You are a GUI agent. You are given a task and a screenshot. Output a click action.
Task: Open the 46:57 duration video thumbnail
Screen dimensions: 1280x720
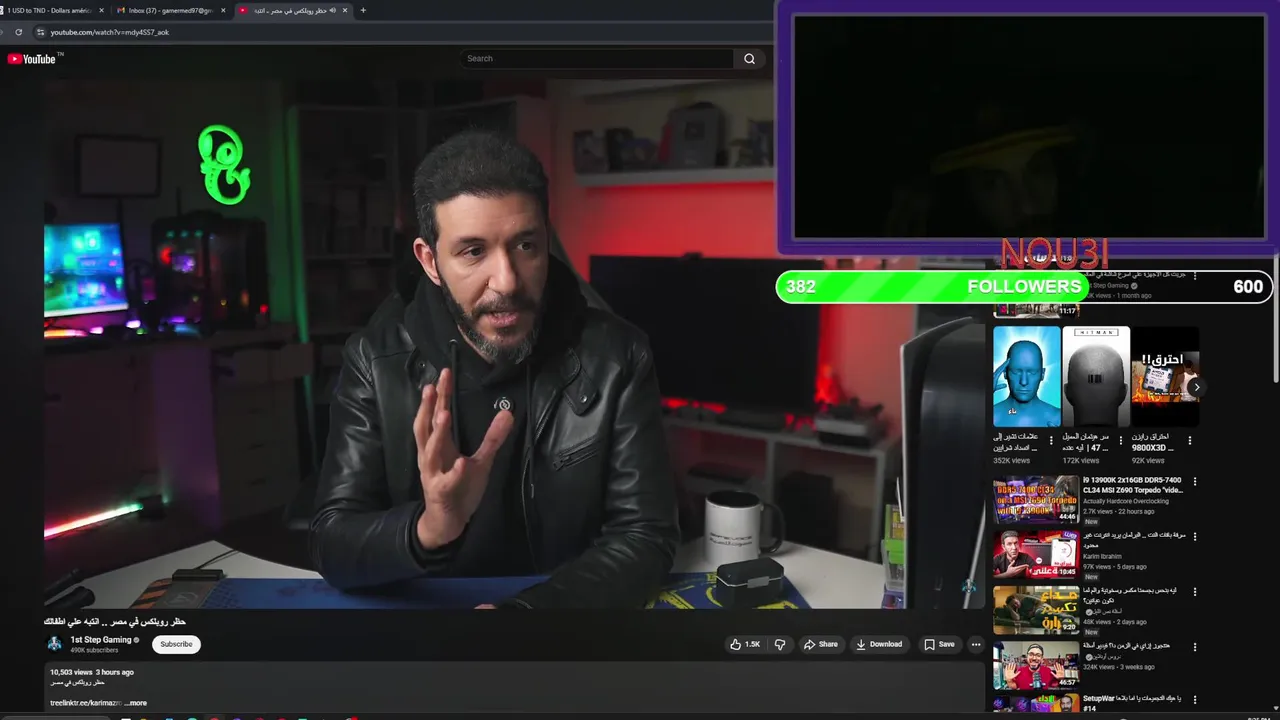[x=1036, y=664]
